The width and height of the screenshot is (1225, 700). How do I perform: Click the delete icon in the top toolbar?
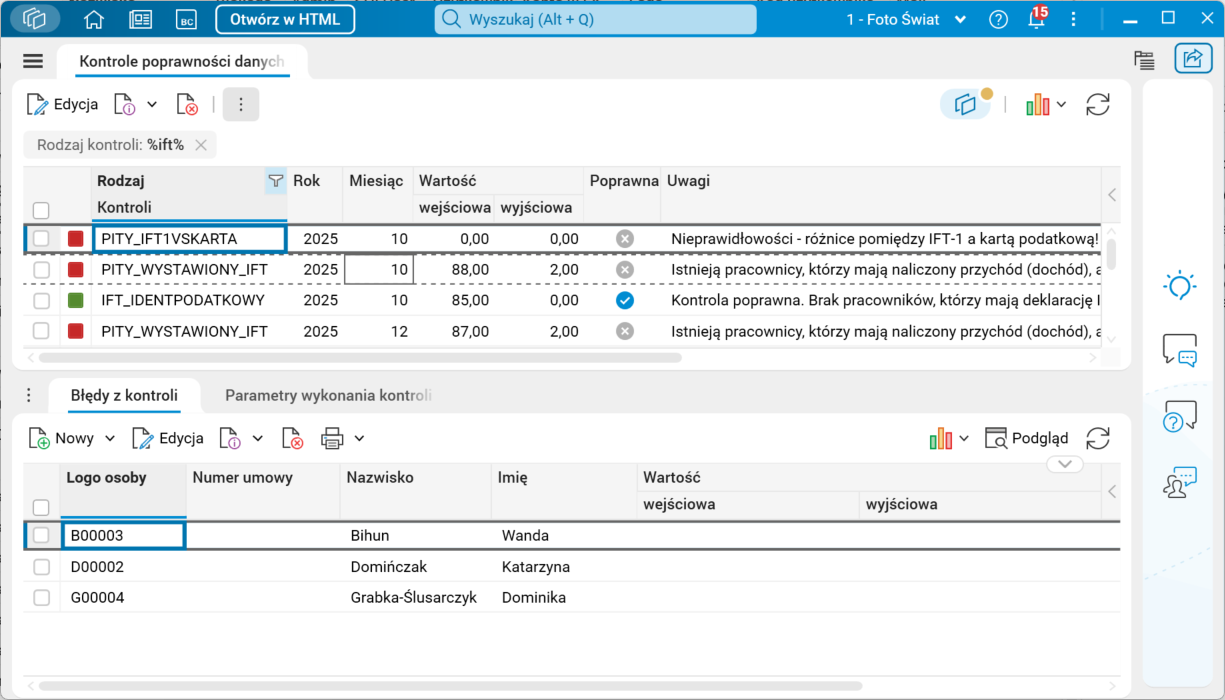pyautogui.click(x=187, y=104)
